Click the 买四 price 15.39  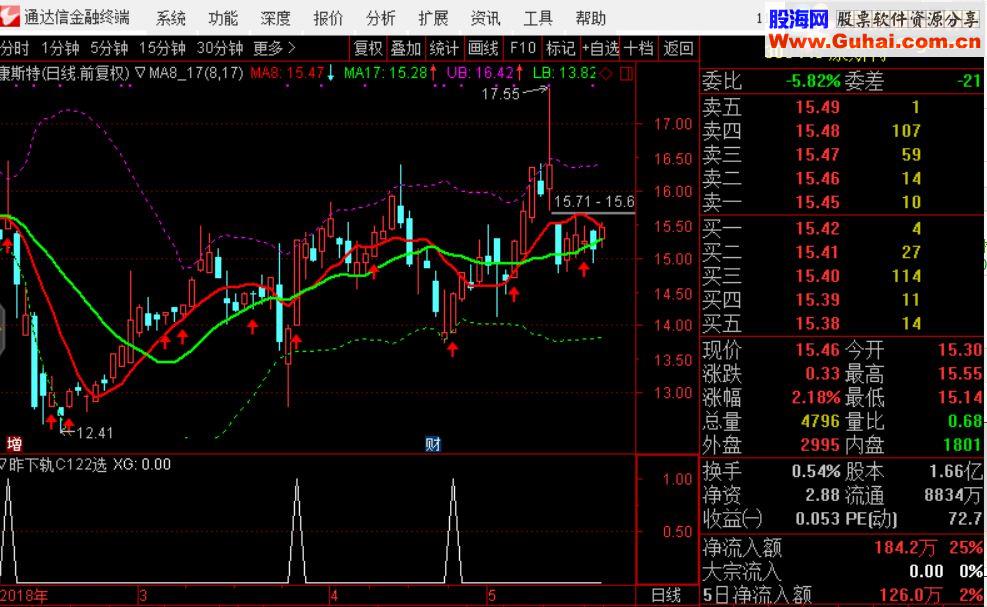(817, 300)
